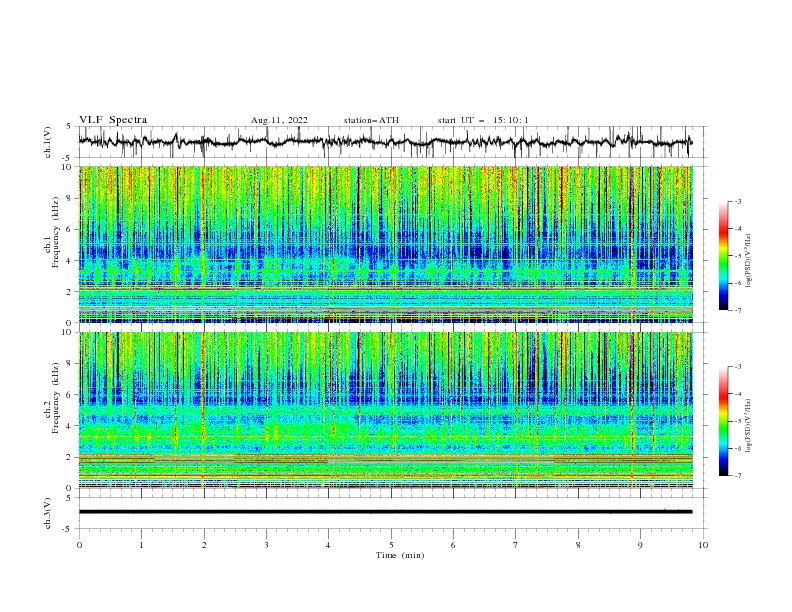
Task: Click the ch.2 frequency spectrogram panel
Action: pyautogui.click(x=385, y=410)
